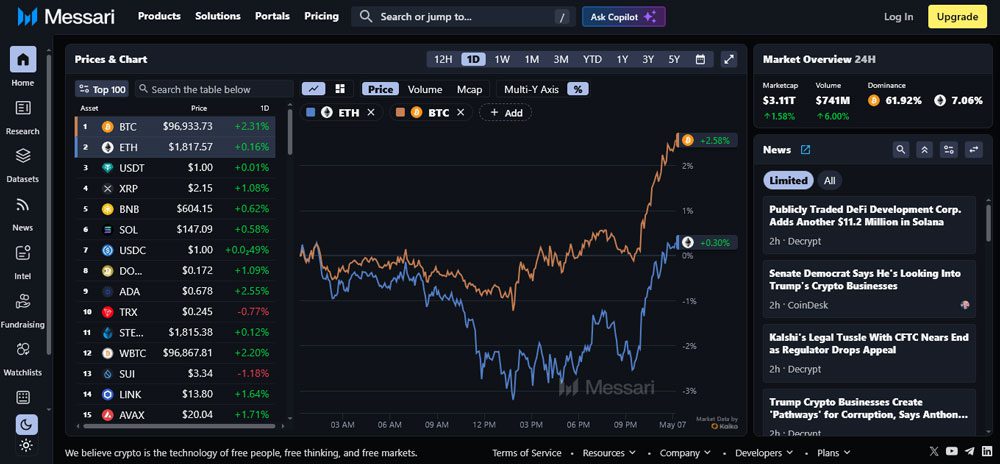Screen dimensions: 1000x464
Task: Open Ask Copilot
Action: coord(624,17)
